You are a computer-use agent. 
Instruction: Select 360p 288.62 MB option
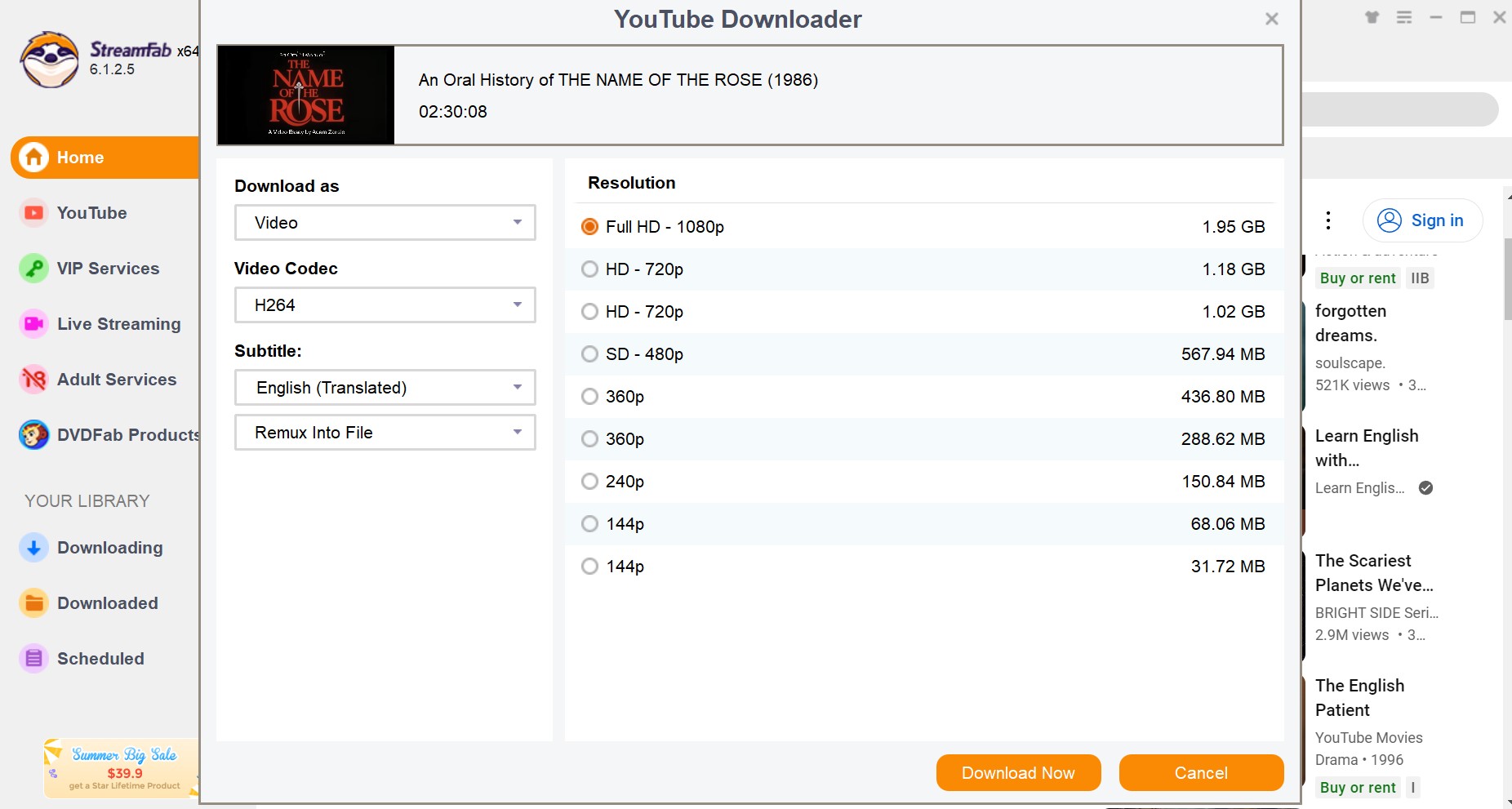589,439
